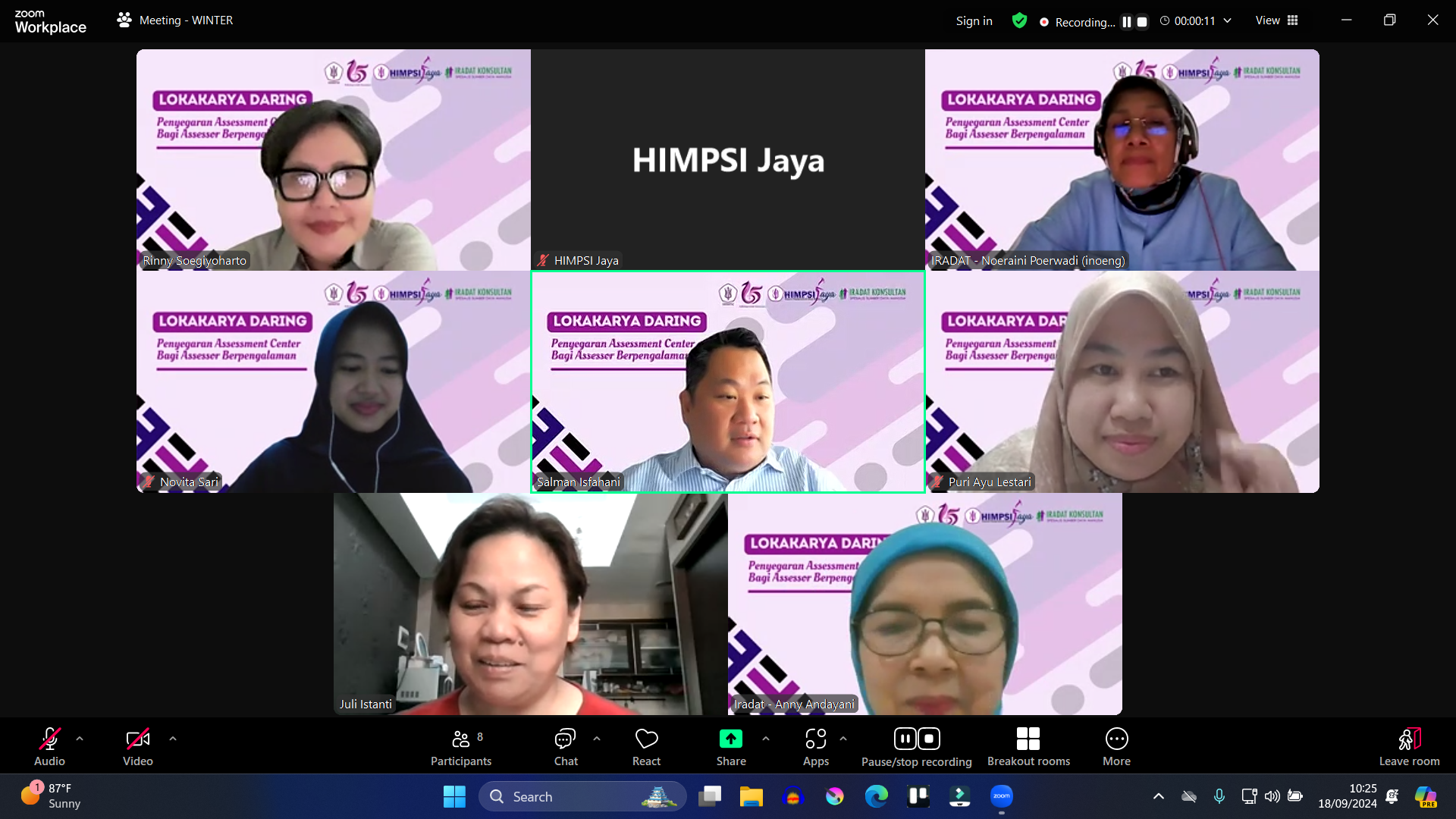
Task: Select Salman Isfahani's video tile
Action: (x=727, y=381)
